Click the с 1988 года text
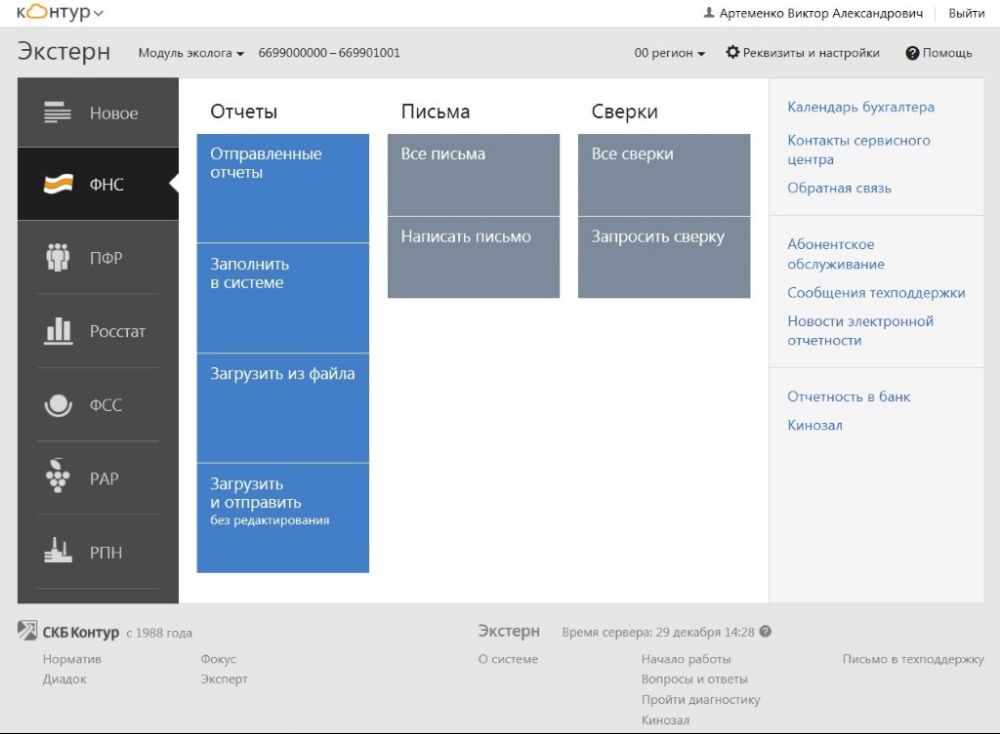Screen dimensions: 1000x734 tap(159, 633)
